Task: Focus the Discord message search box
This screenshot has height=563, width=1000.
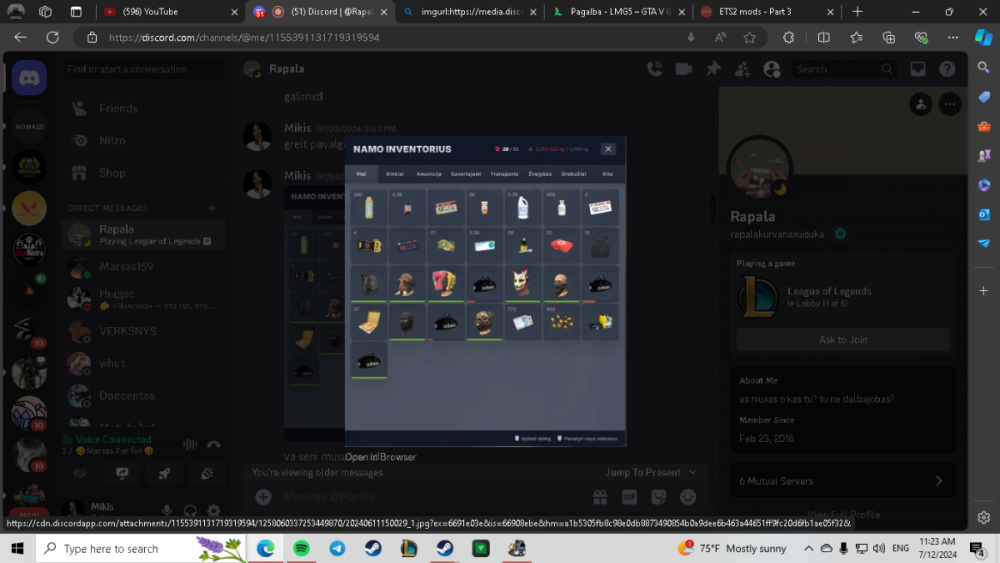Action: 843,69
